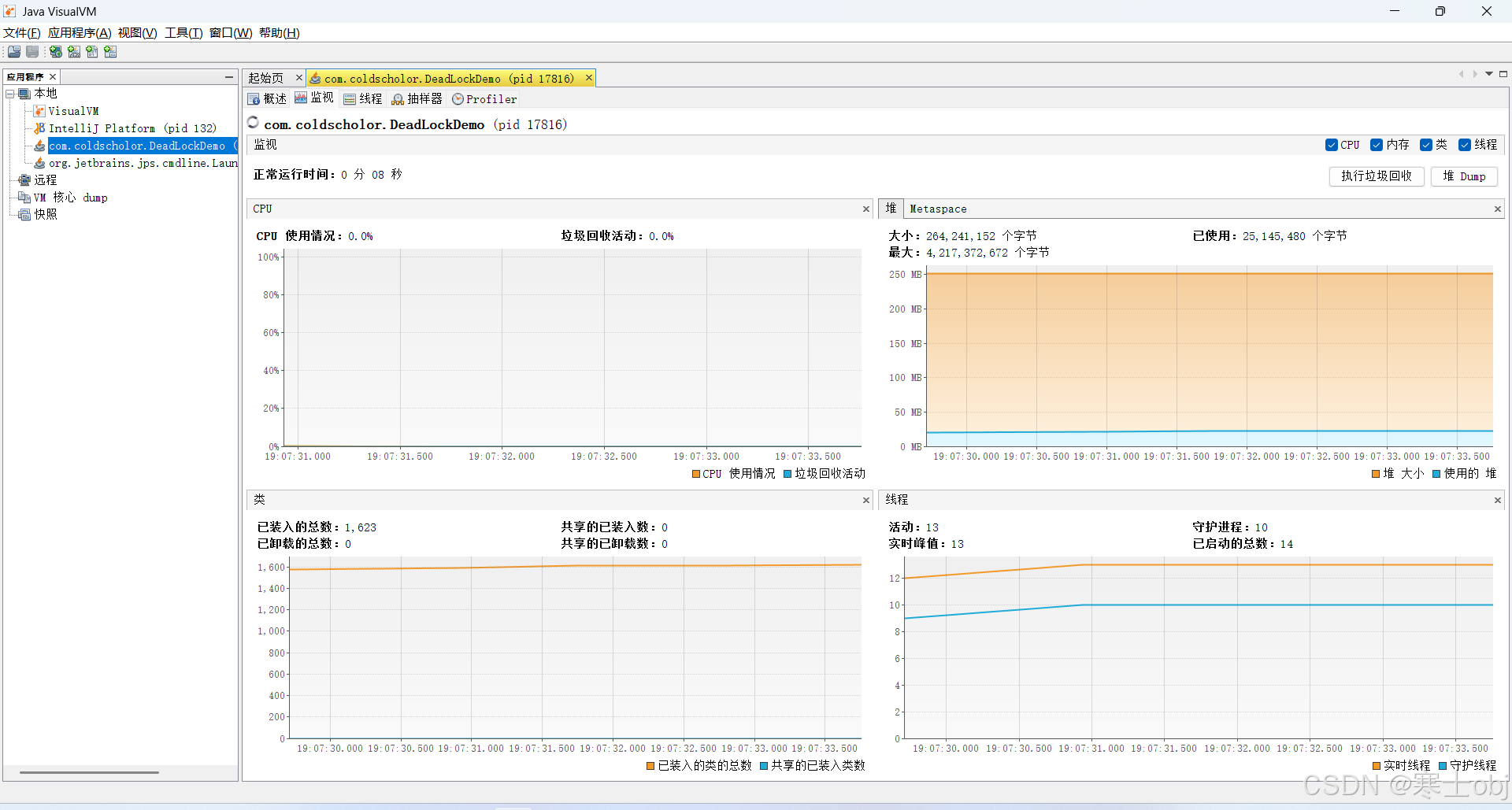Uncheck the CPU chart checkbox
Screen dimensions: 1512x810
tap(1331, 145)
